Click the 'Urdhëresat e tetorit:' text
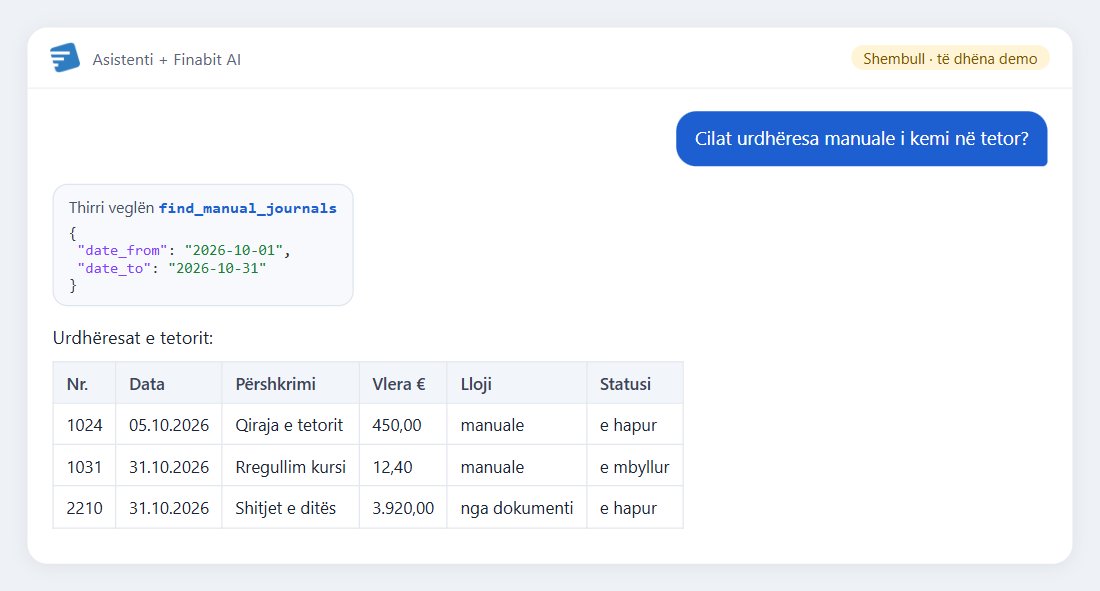This screenshot has width=1100, height=591. click(x=133, y=338)
